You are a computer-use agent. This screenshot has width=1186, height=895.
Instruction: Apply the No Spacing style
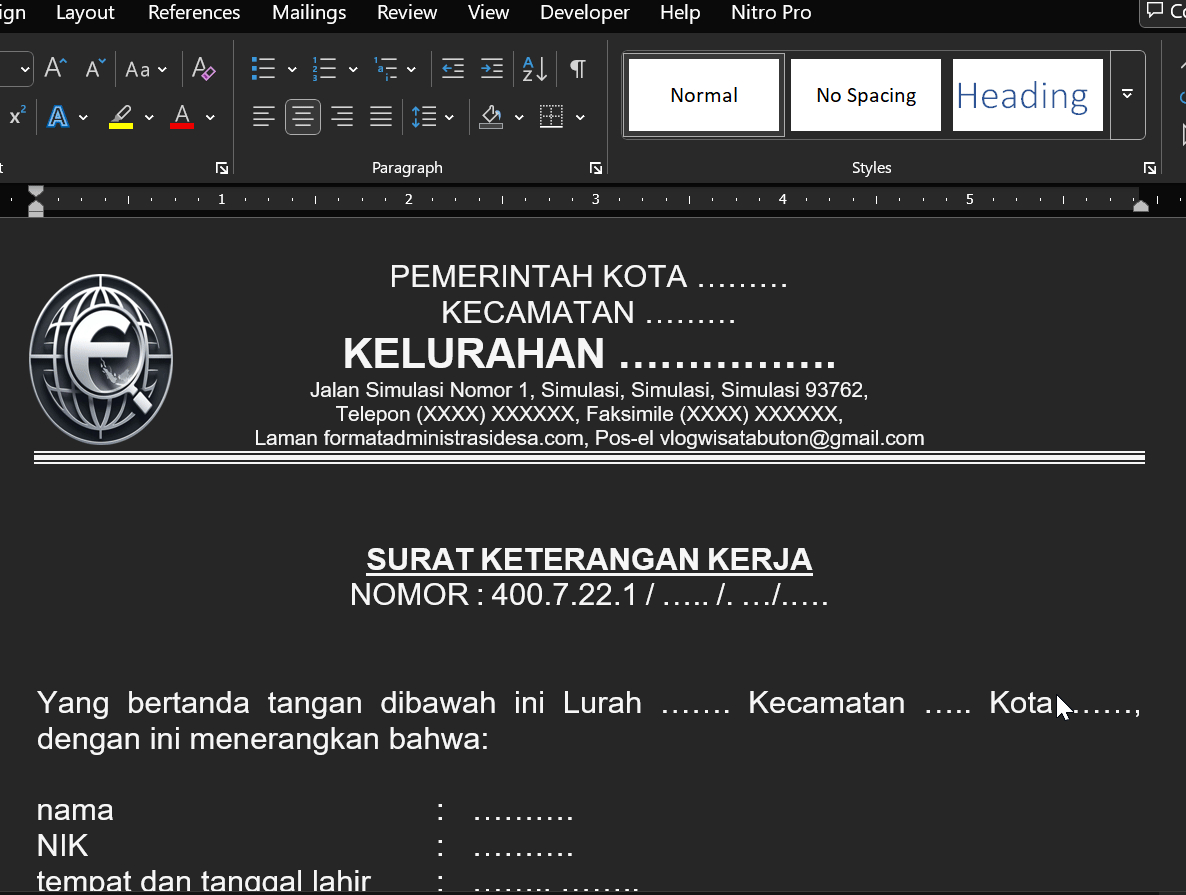coord(866,95)
